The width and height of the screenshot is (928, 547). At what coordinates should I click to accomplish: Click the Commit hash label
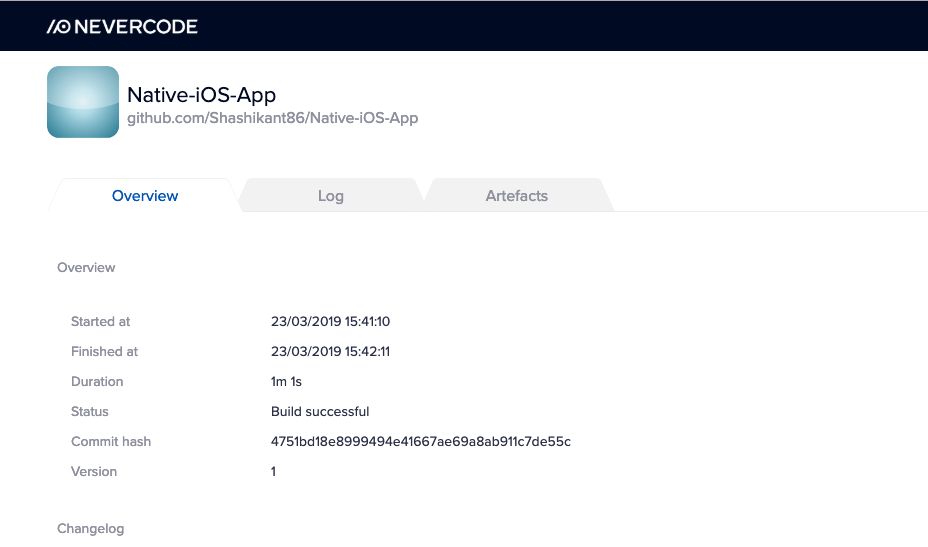pos(111,442)
